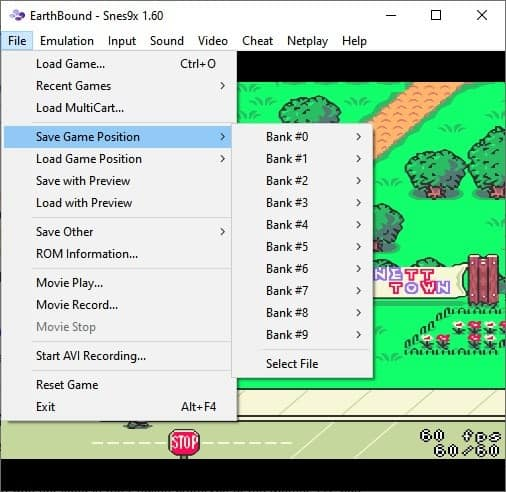The height and width of the screenshot is (492, 506).
Task: Click Exit in the File menu
Action: pos(118,407)
